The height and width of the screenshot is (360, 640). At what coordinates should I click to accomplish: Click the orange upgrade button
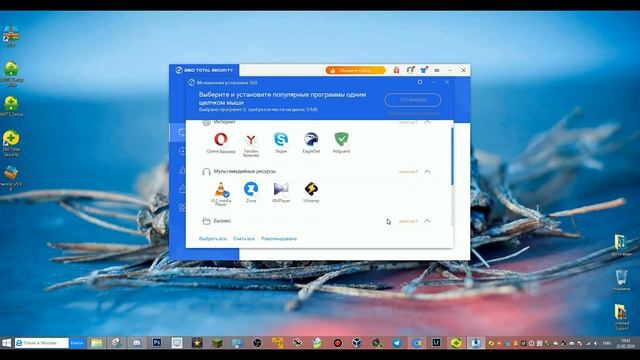point(355,70)
